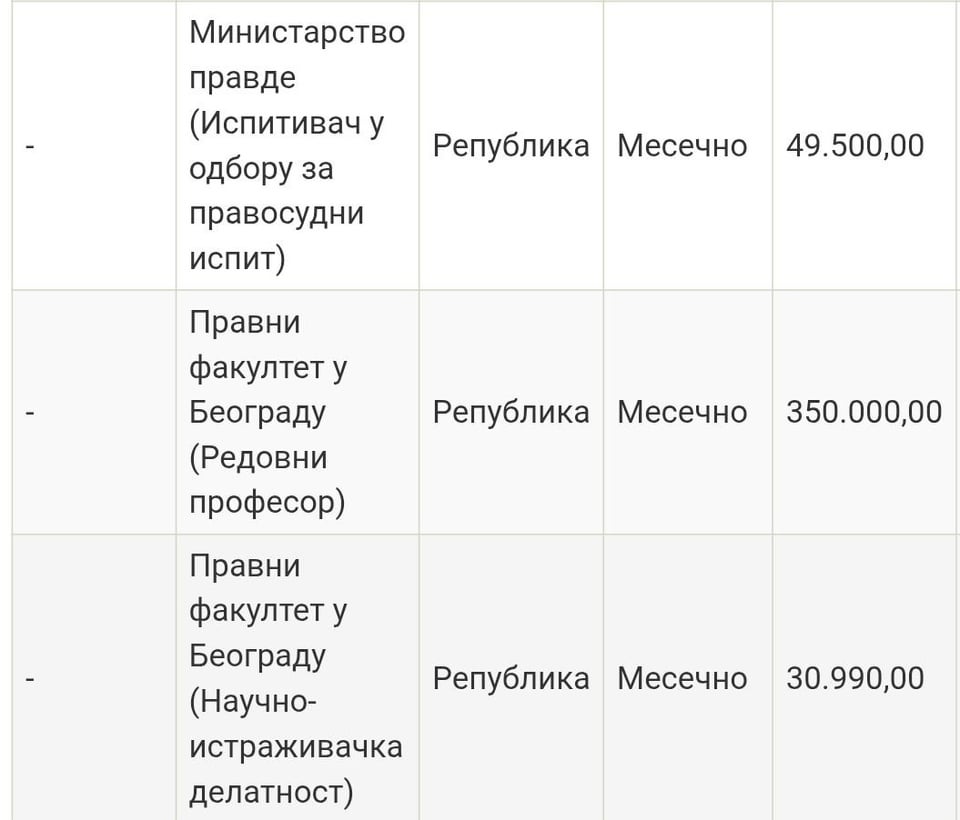Click Правни факултет above Редовни професор

[x=267, y=345]
